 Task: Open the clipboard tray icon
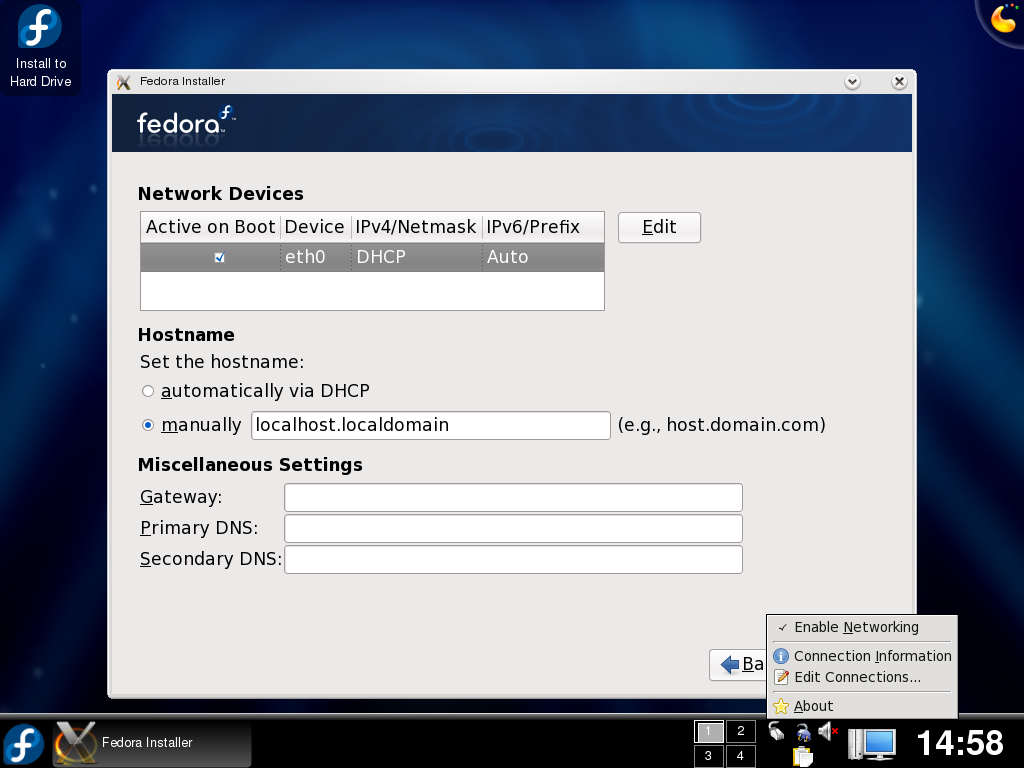coord(803,756)
